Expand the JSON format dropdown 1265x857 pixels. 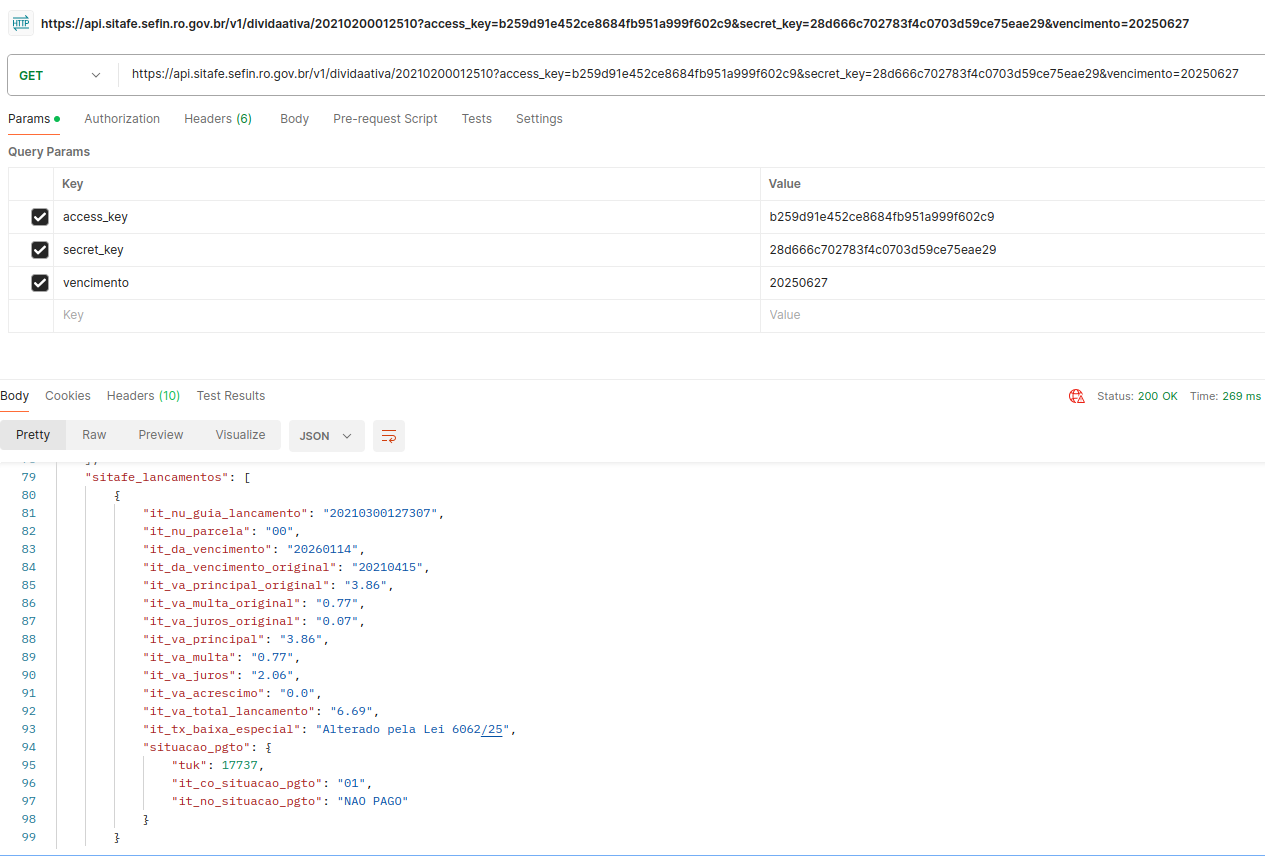(326, 436)
